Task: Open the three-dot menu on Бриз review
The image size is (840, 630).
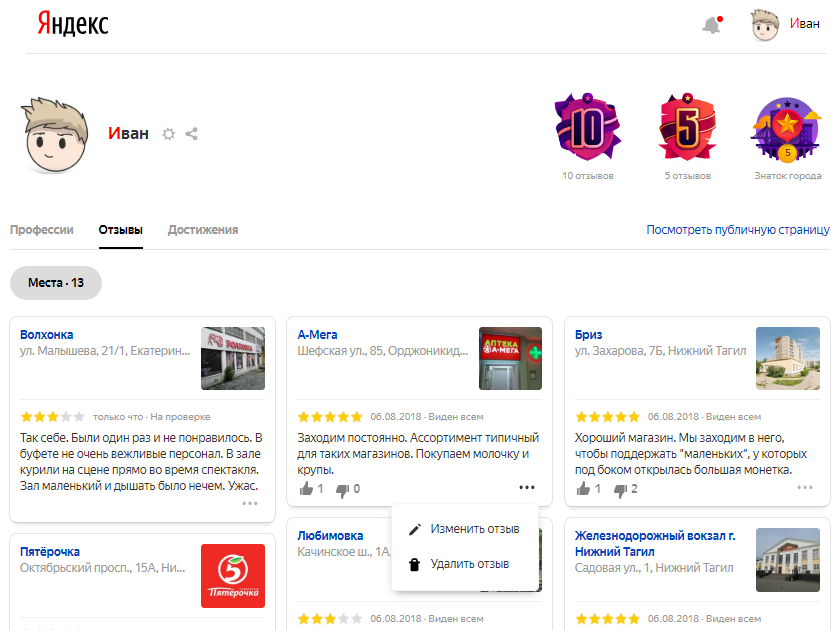Action: [x=805, y=488]
